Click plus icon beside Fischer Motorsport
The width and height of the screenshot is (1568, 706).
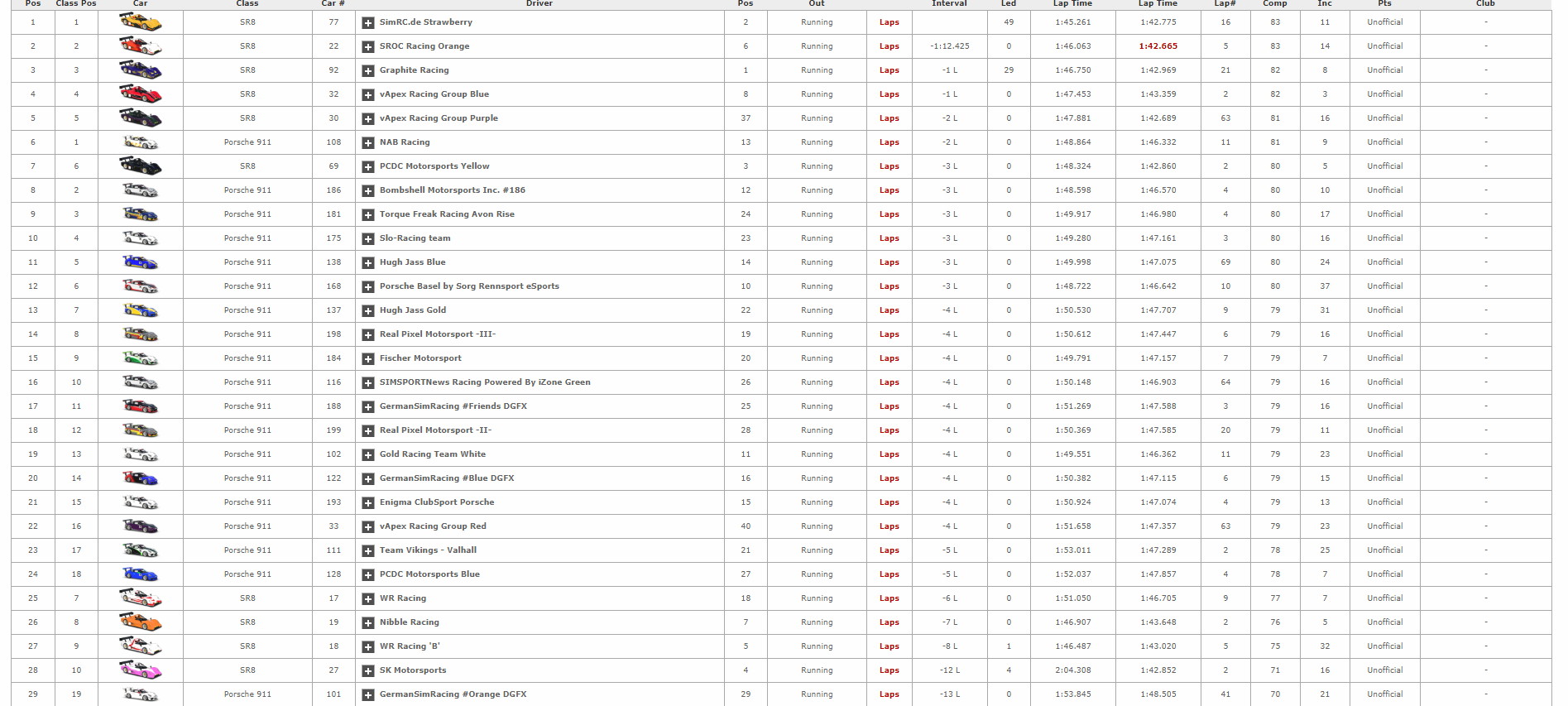coord(368,359)
